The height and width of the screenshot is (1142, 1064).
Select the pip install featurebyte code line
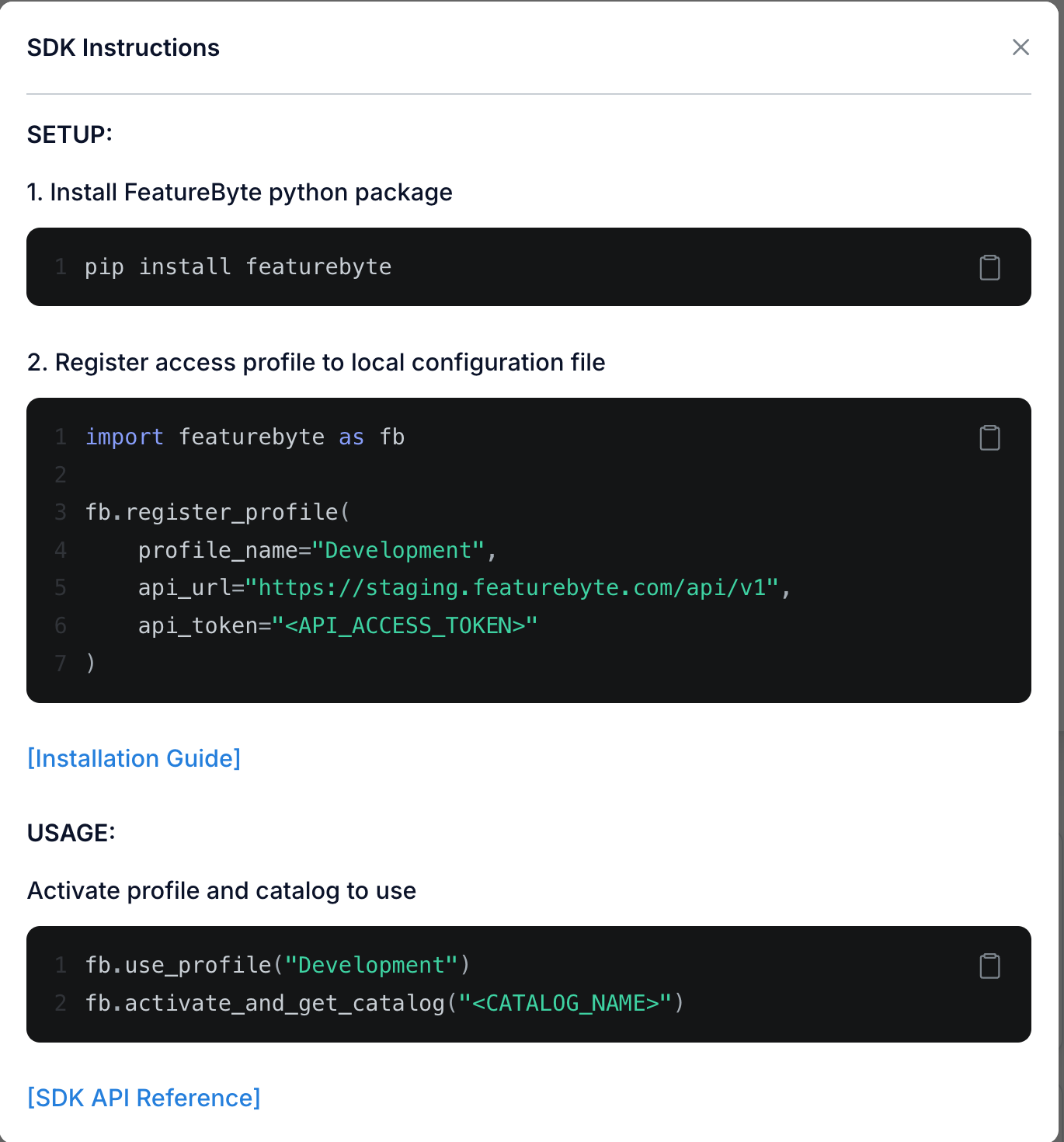pyautogui.click(x=238, y=266)
